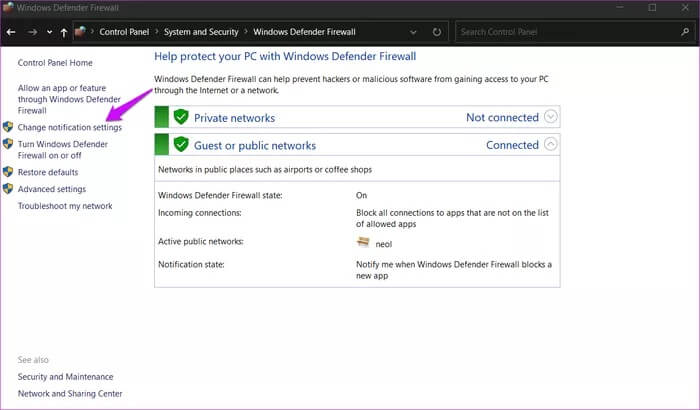Click the Windows Defender Firewall title bar icon
The image size is (700, 410).
(x=8, y=7)
